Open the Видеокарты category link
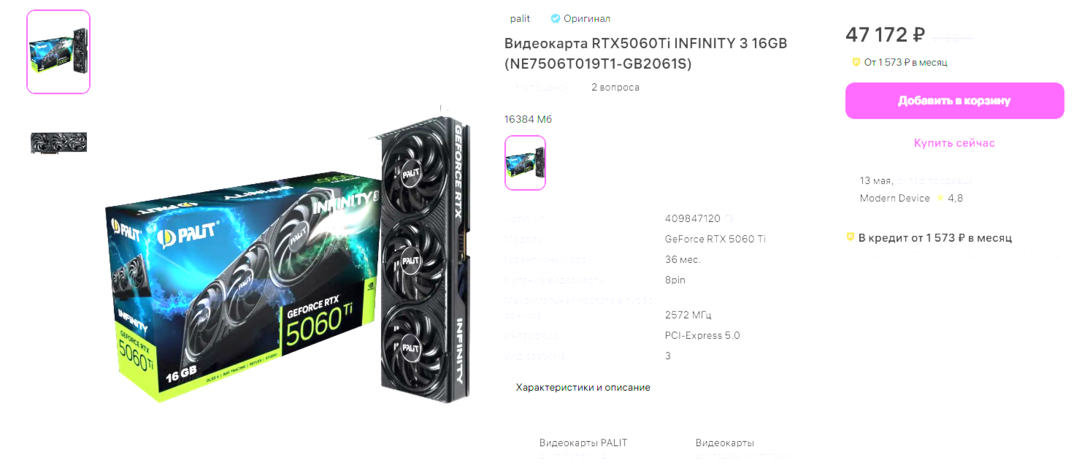Screen dimensions: 1090x471 724,443
